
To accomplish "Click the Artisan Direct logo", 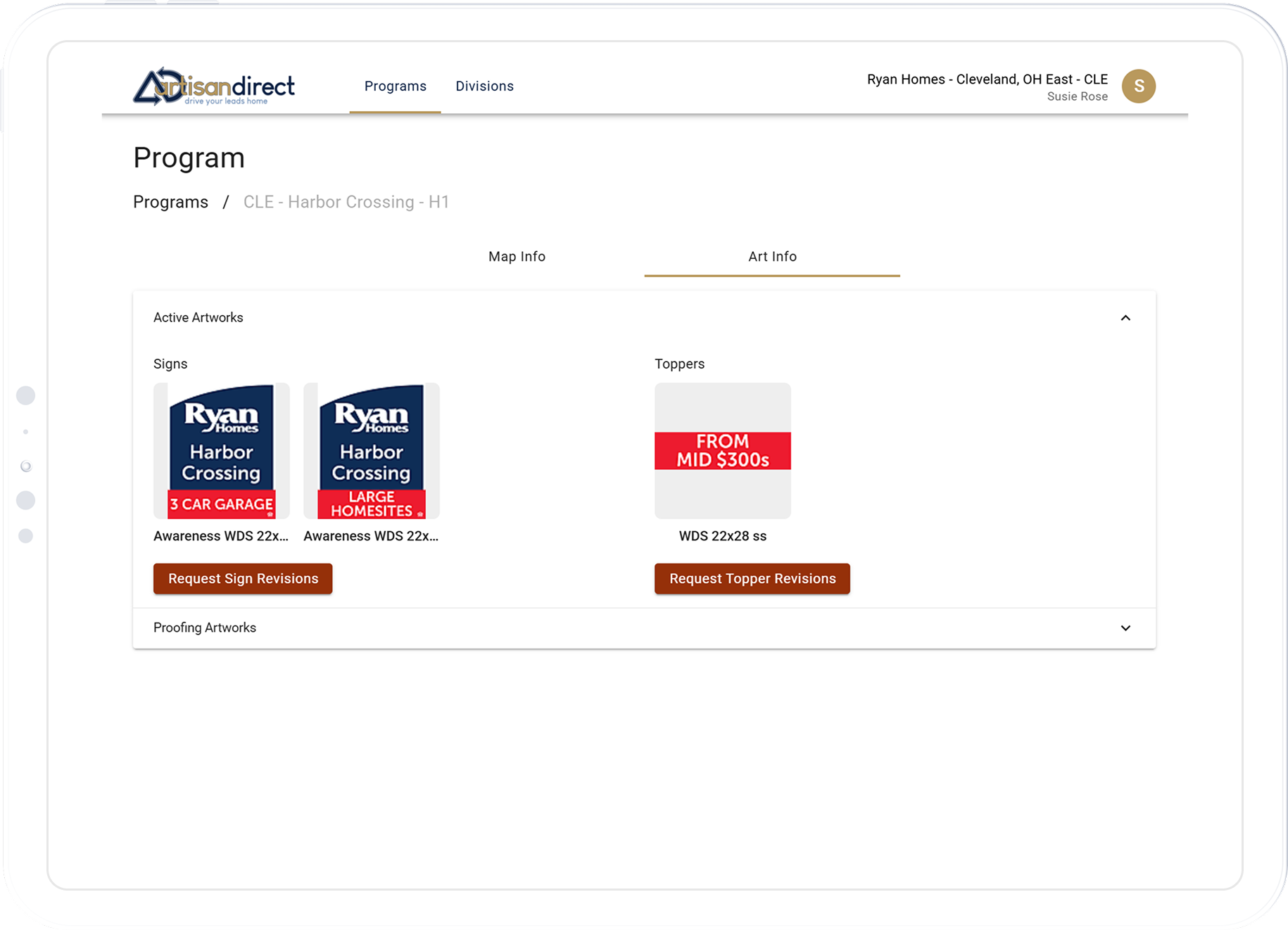I will [213, 86].
